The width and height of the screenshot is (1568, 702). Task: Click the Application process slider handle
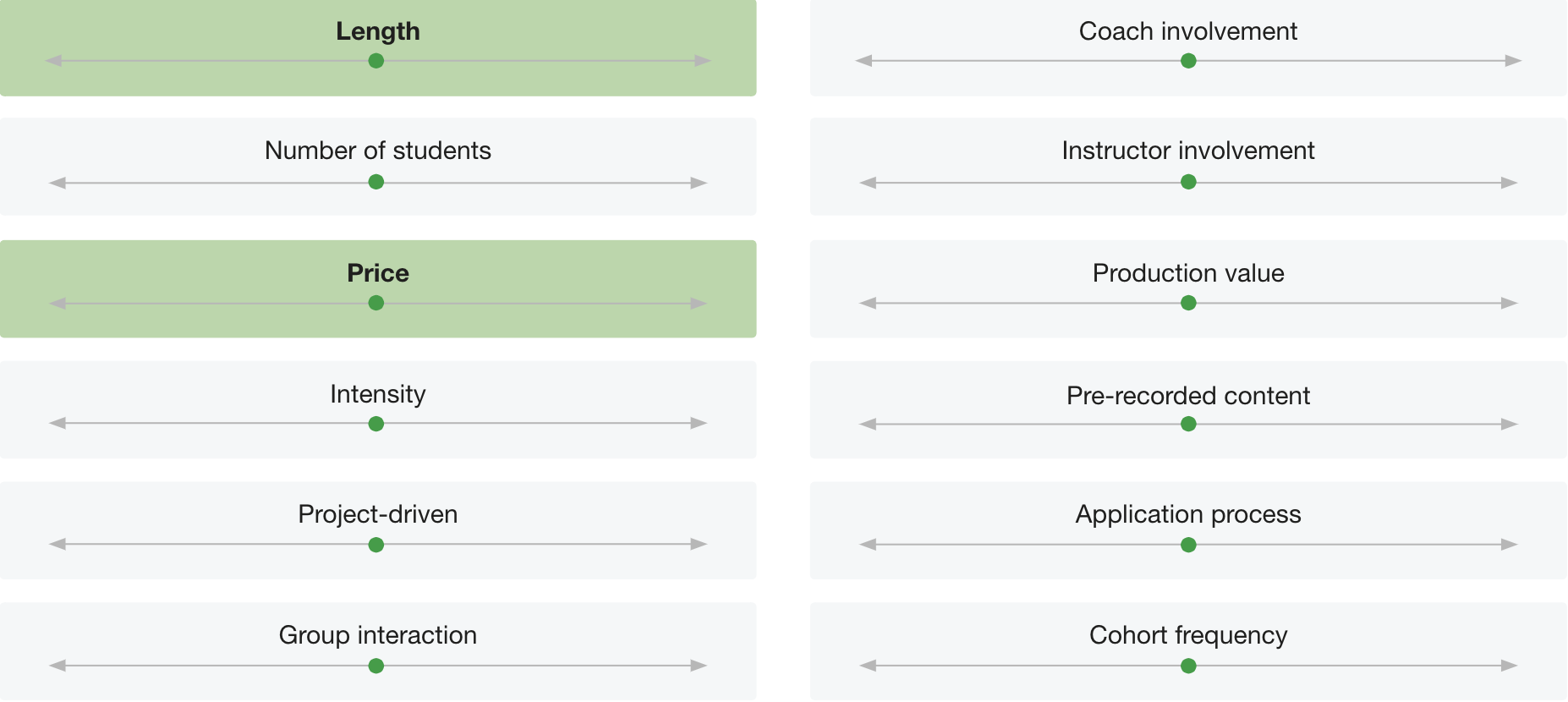1188,545
